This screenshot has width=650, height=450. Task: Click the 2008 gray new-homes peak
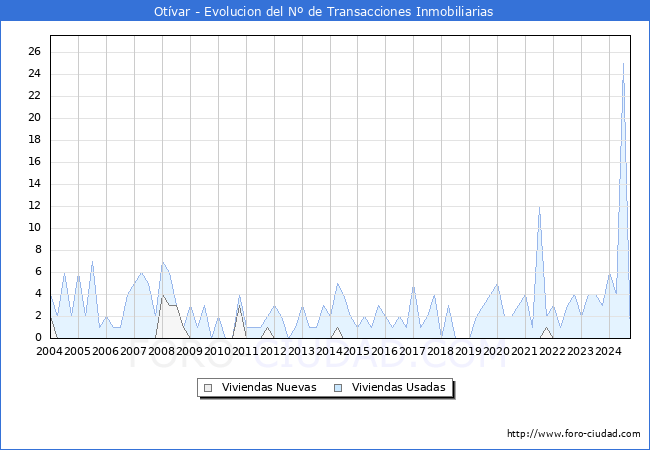(x=162, y=295)
